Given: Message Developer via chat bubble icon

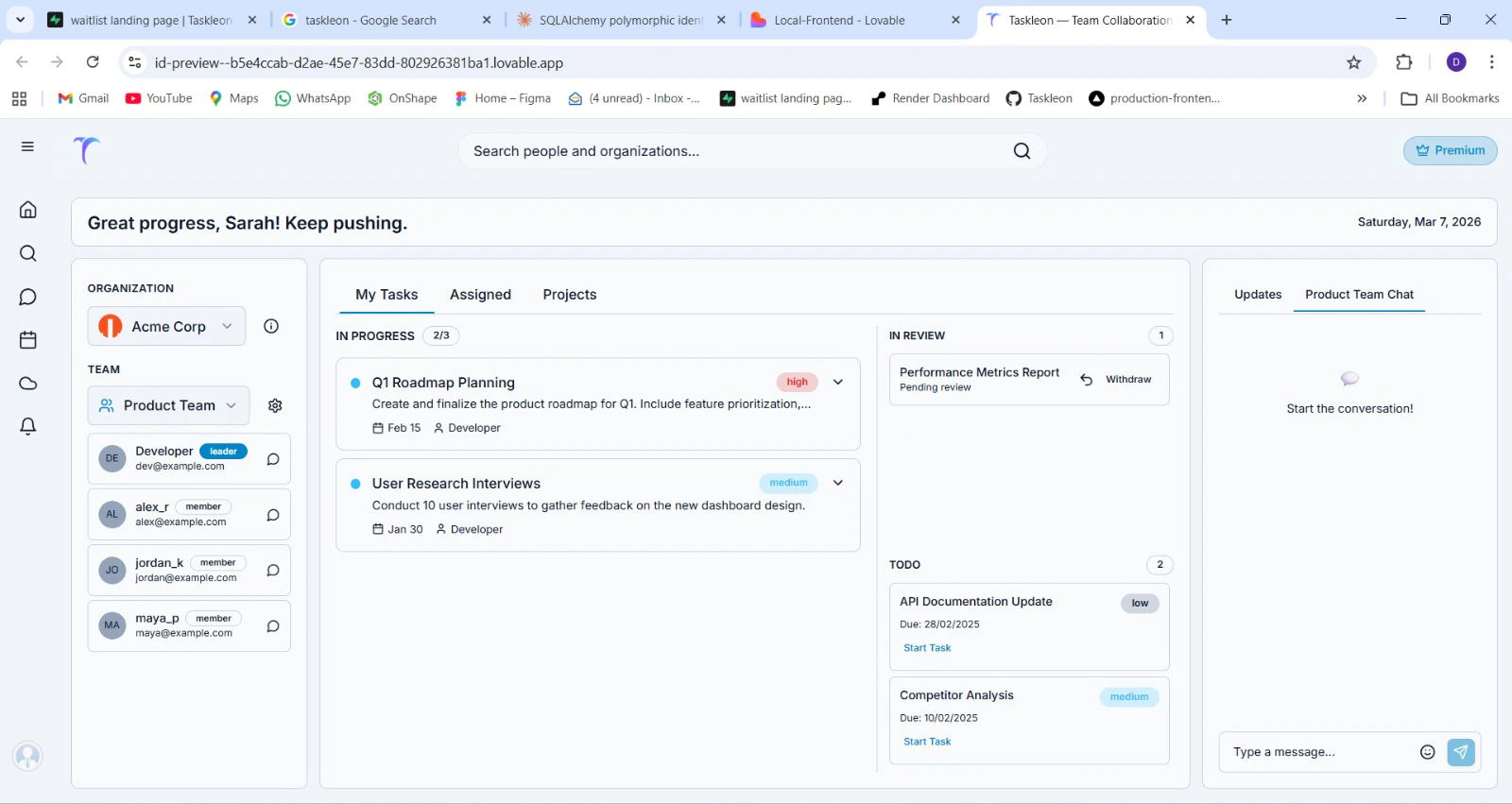Looking at the screenshot, I should pos(272,459).
